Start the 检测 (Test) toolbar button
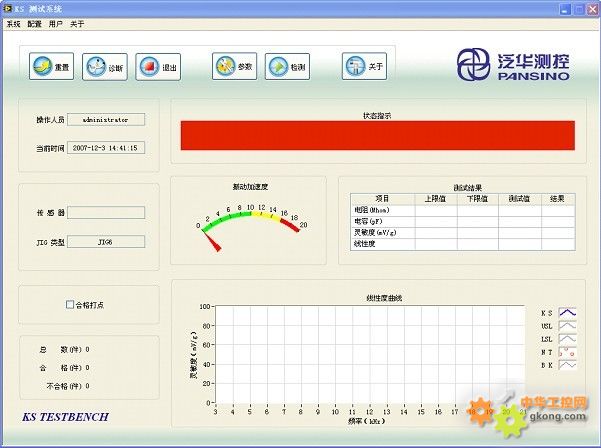601x448 pixels. coord(289,67)
